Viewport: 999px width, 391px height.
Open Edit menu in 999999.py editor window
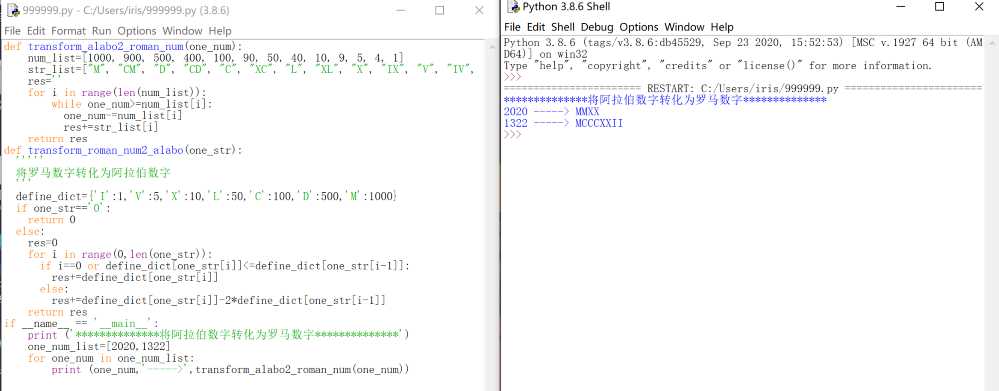pyautogui.click(x=36, y=31)
